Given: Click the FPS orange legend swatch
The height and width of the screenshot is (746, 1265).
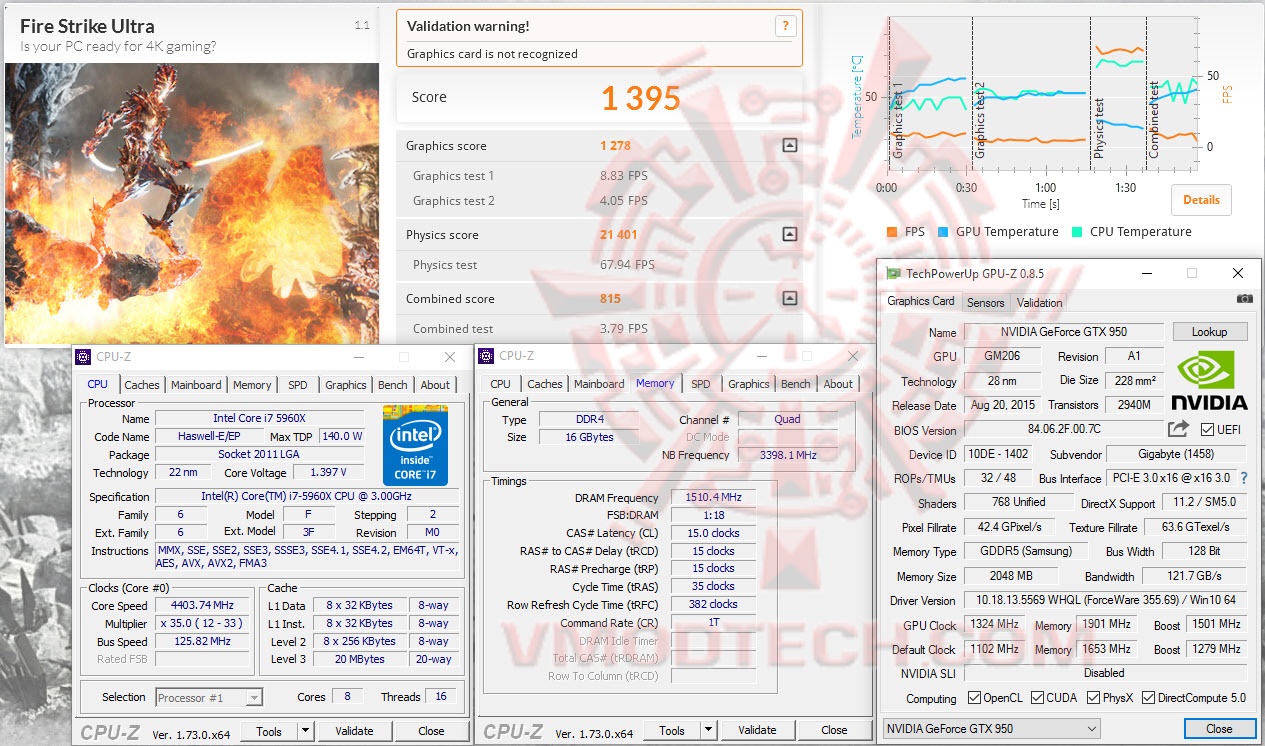Looking at the screenshot, I should (892, 232).
